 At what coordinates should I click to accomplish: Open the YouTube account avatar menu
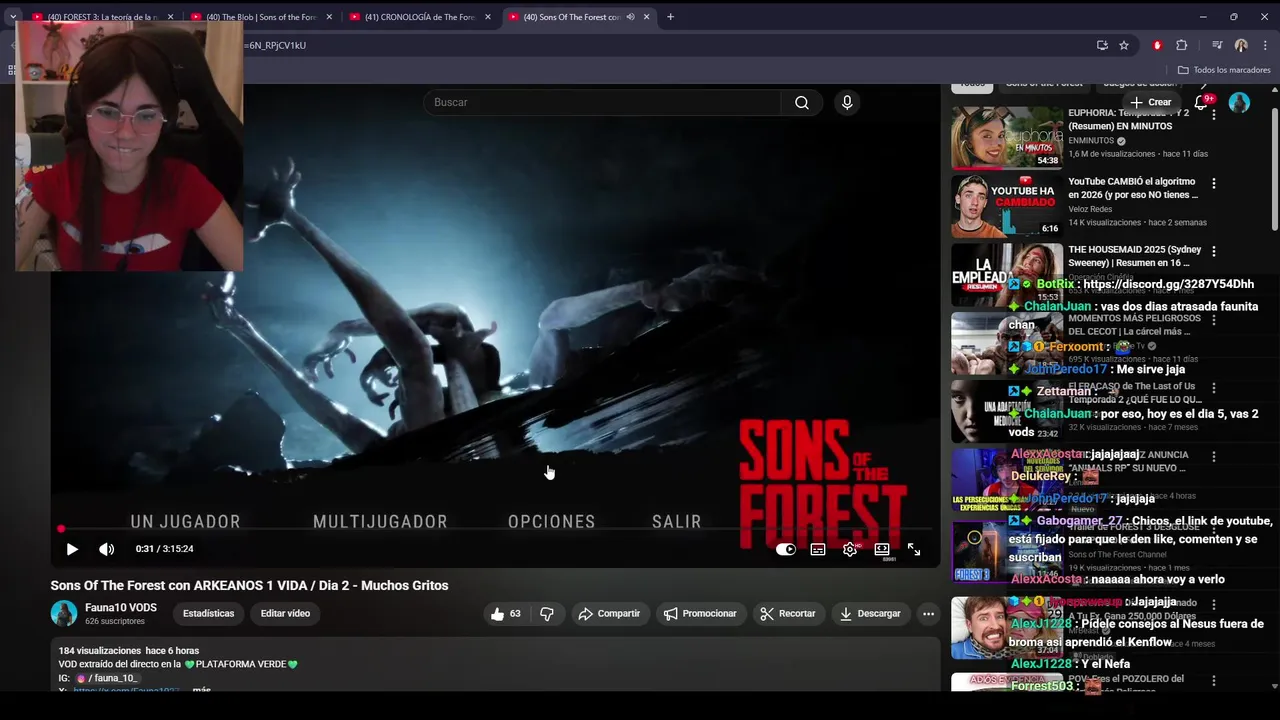1239,102
